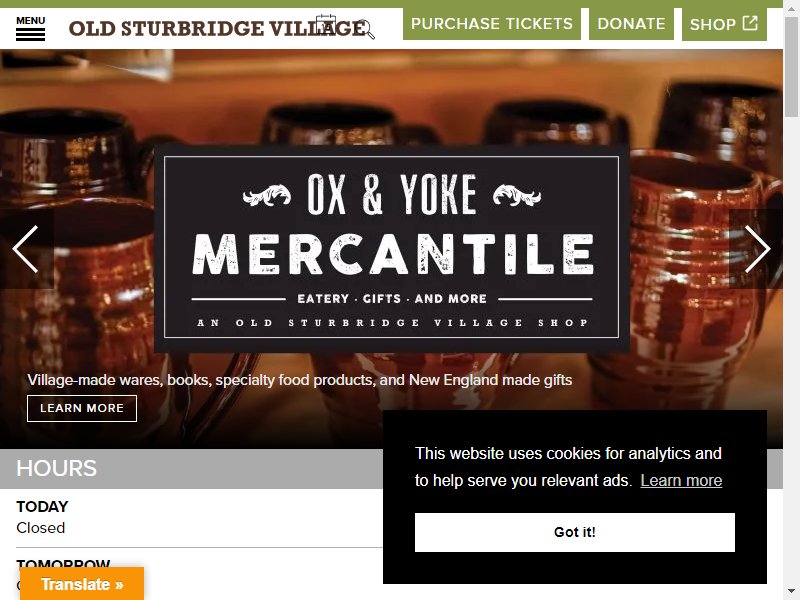The height and width of the screenshot is (600, 800).
Task: Click the magnifying glass search icon
Action: tap(366, 30)
